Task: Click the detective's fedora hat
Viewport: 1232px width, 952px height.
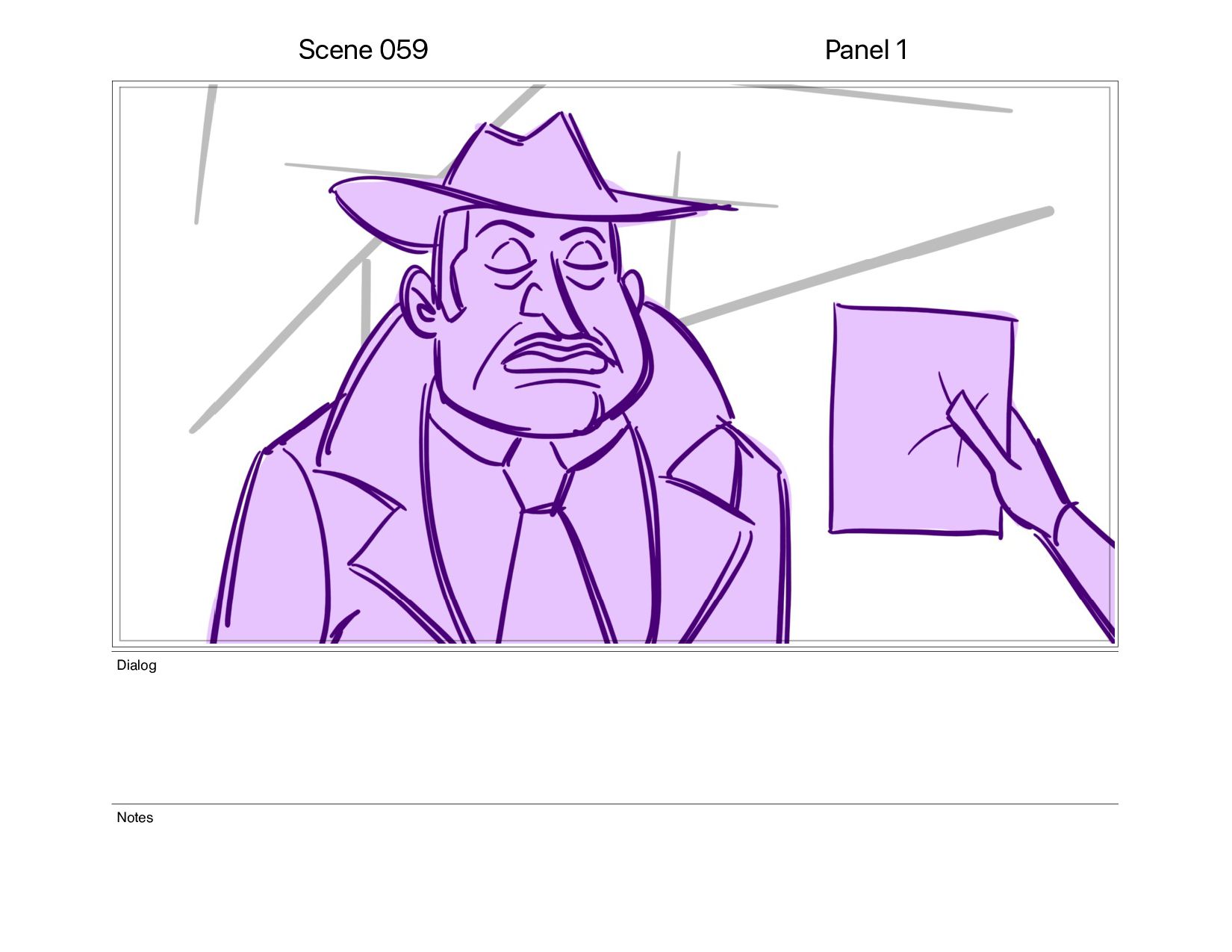Action: (523, 179)
